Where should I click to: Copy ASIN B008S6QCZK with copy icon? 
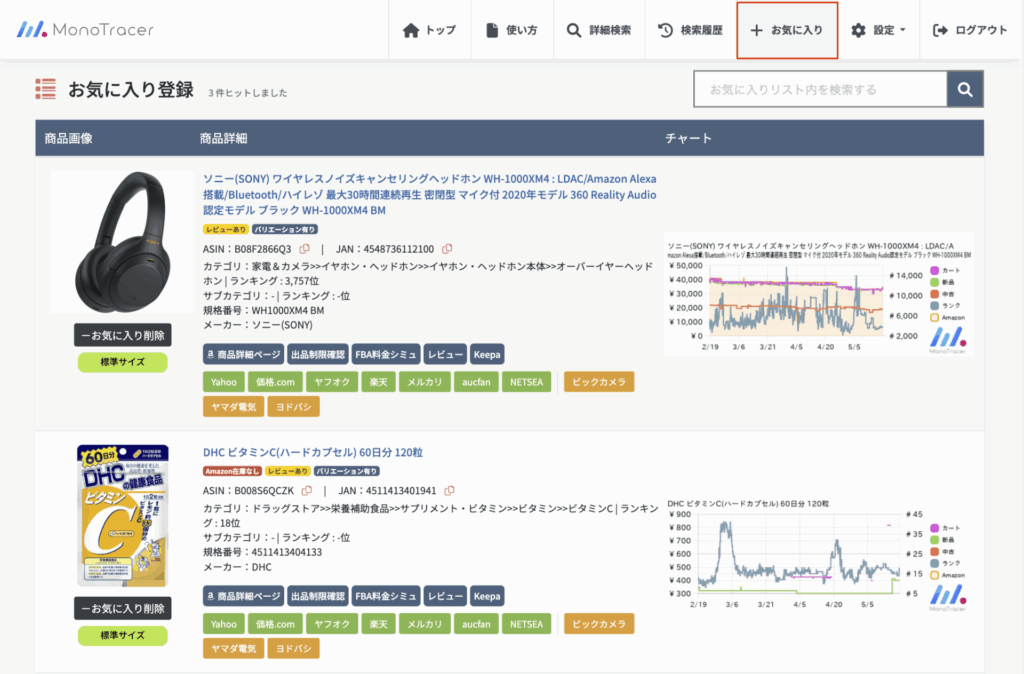pyautogui.click(x=307, y=490)
